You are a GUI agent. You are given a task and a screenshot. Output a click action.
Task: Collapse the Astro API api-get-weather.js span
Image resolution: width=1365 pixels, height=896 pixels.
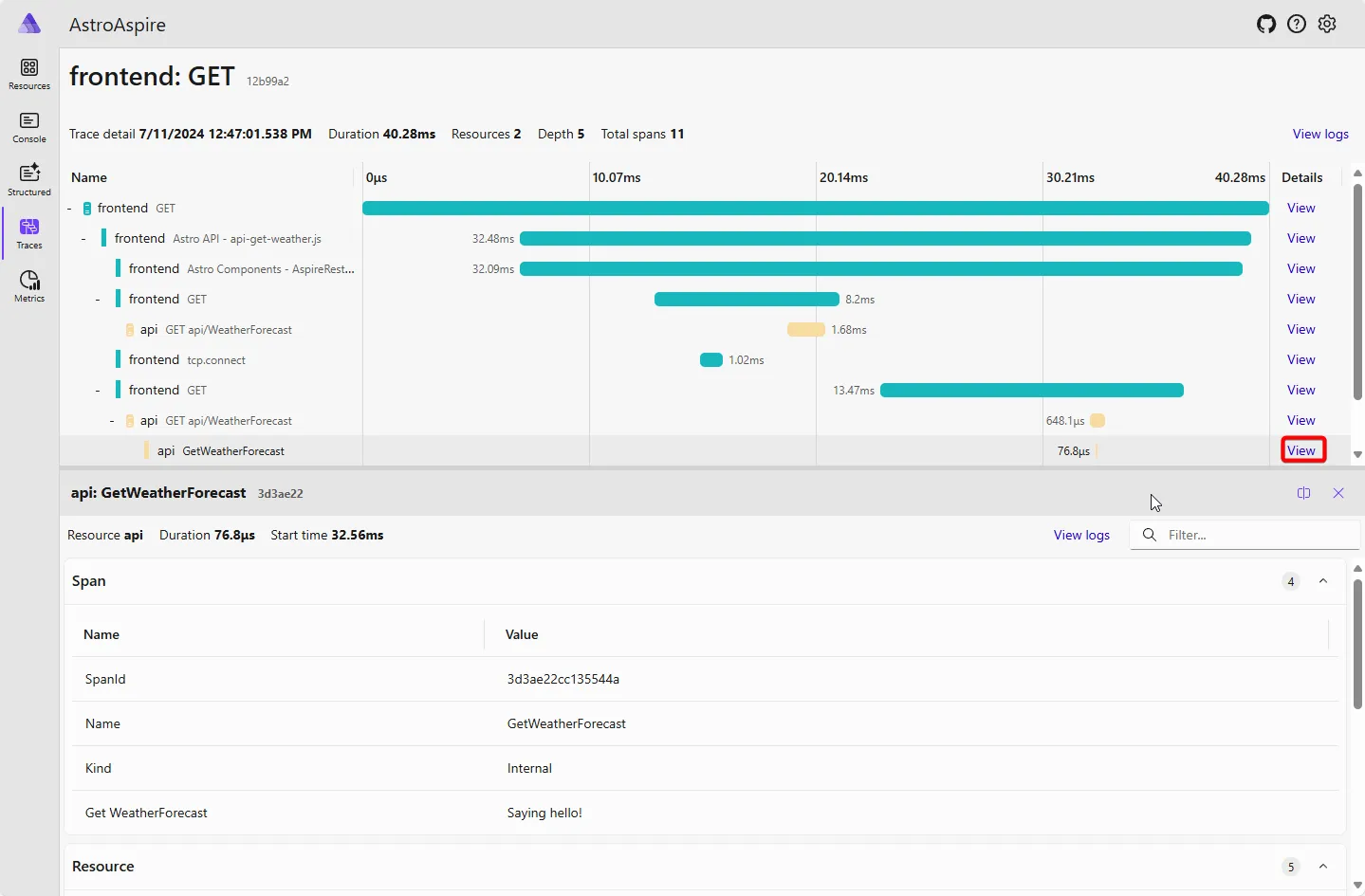83,239
